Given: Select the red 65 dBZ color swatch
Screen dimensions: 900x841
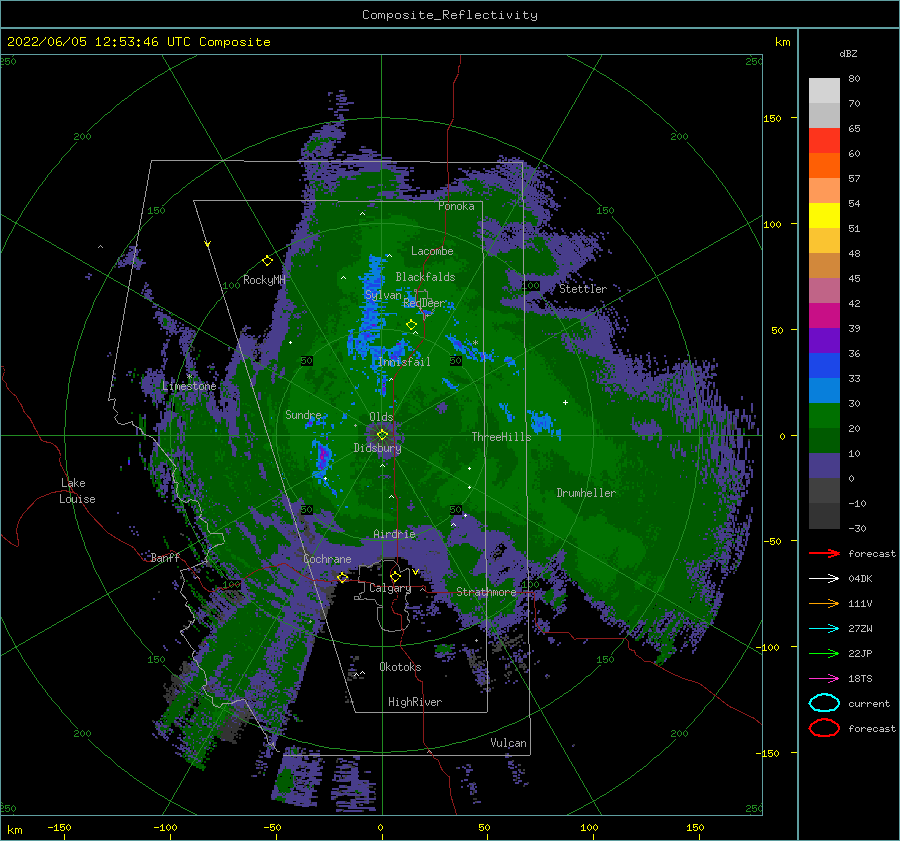Looking at the screenshot, I should pyautogui.click(x=824, y=141).
